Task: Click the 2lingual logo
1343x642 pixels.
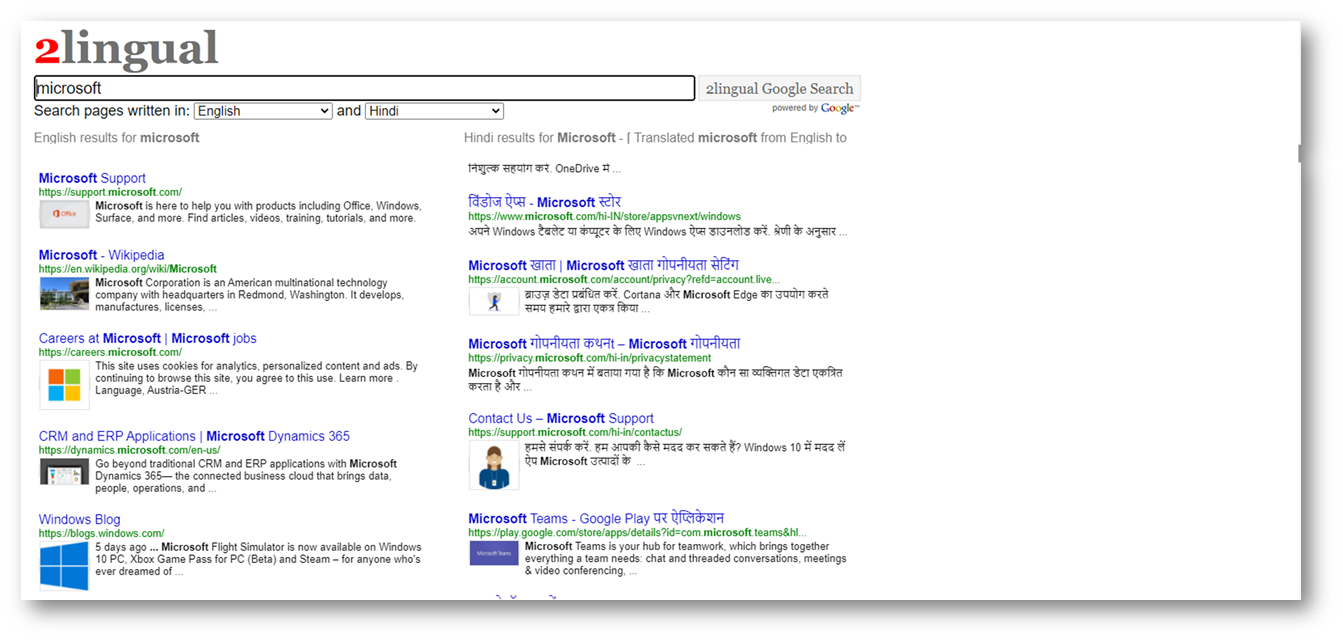Action: tap(126, 50)
